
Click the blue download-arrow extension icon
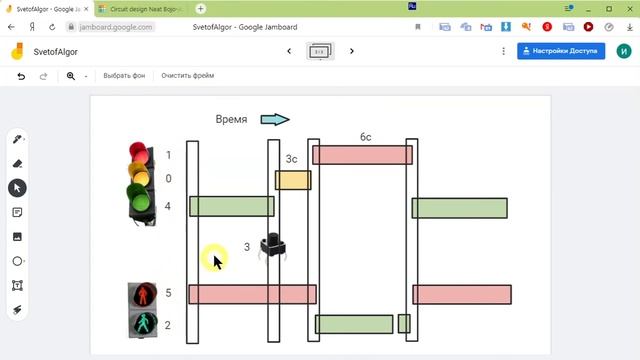506,27
